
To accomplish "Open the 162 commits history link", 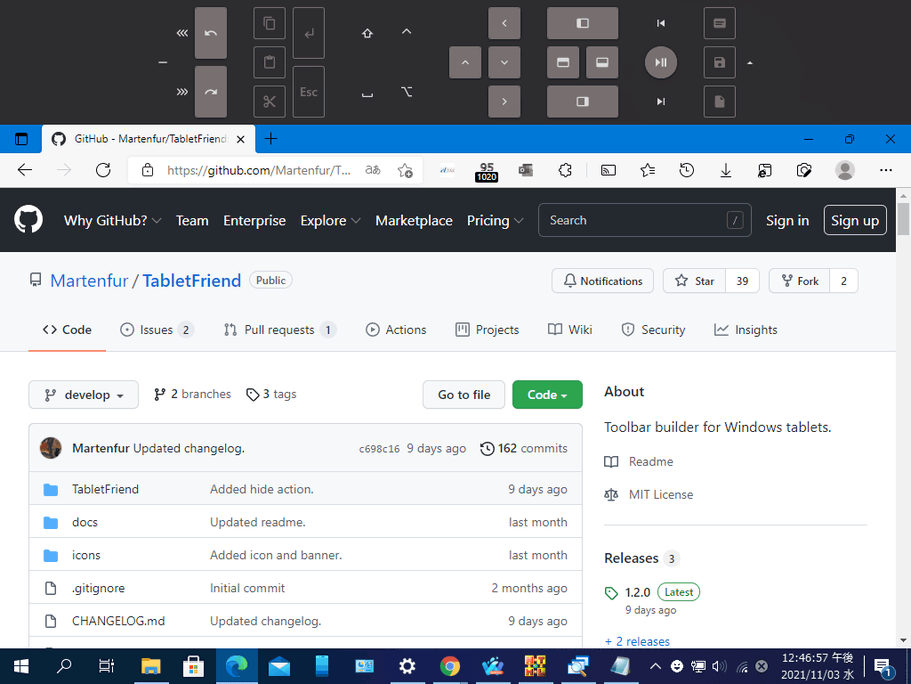I will pyautogui.click(x=524, y=448).
